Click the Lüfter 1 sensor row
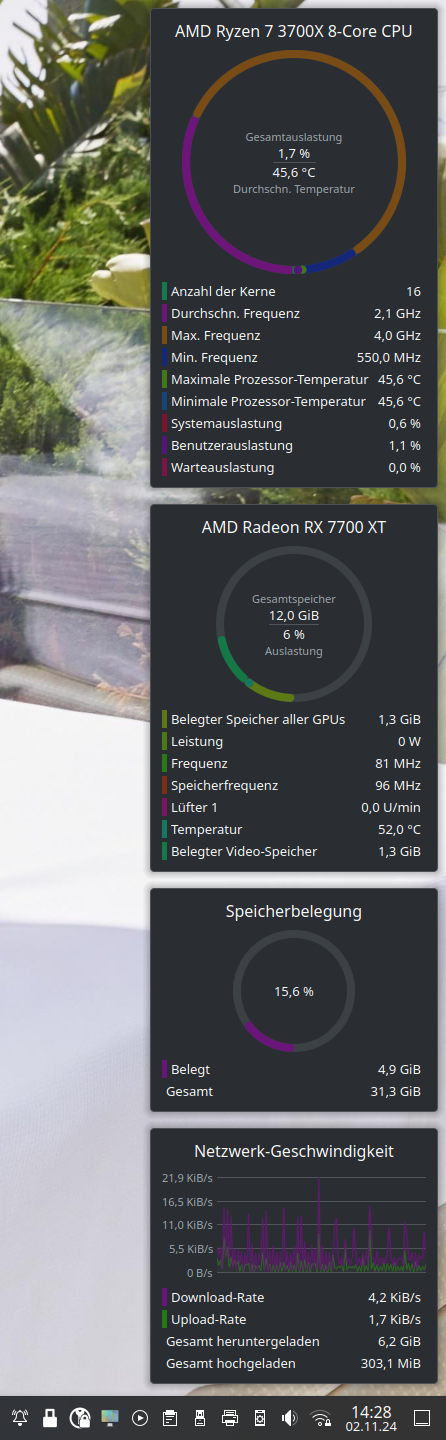 tap(294, 807)
